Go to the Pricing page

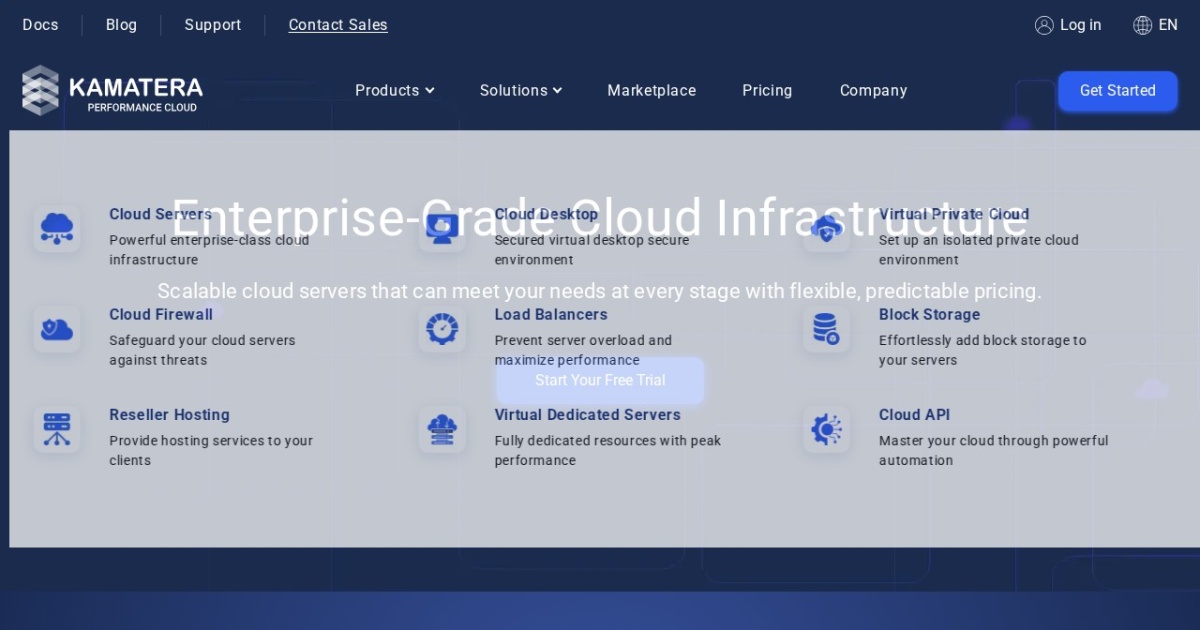coord(767,91)
